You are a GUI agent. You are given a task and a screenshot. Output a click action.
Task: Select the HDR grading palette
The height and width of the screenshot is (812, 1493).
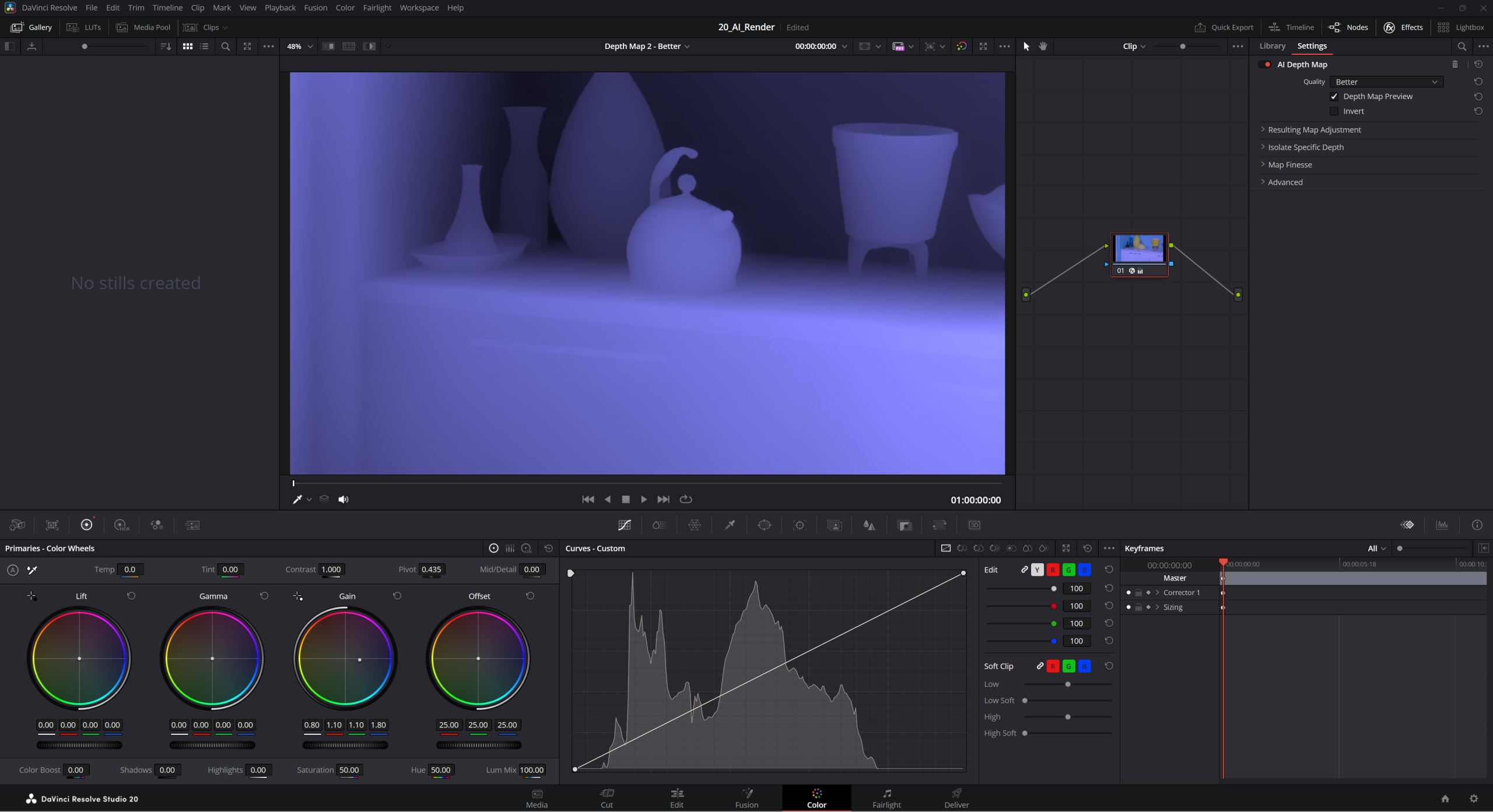coord(121,525)
